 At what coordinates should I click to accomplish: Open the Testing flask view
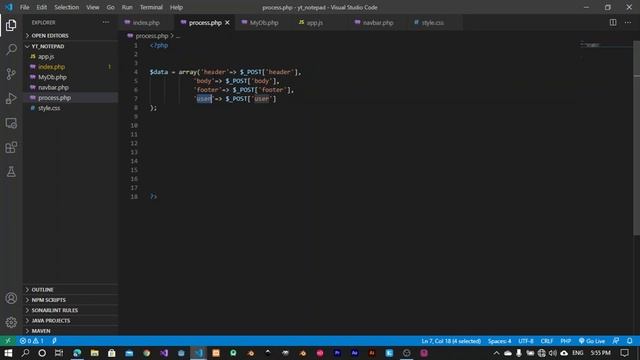11,171
